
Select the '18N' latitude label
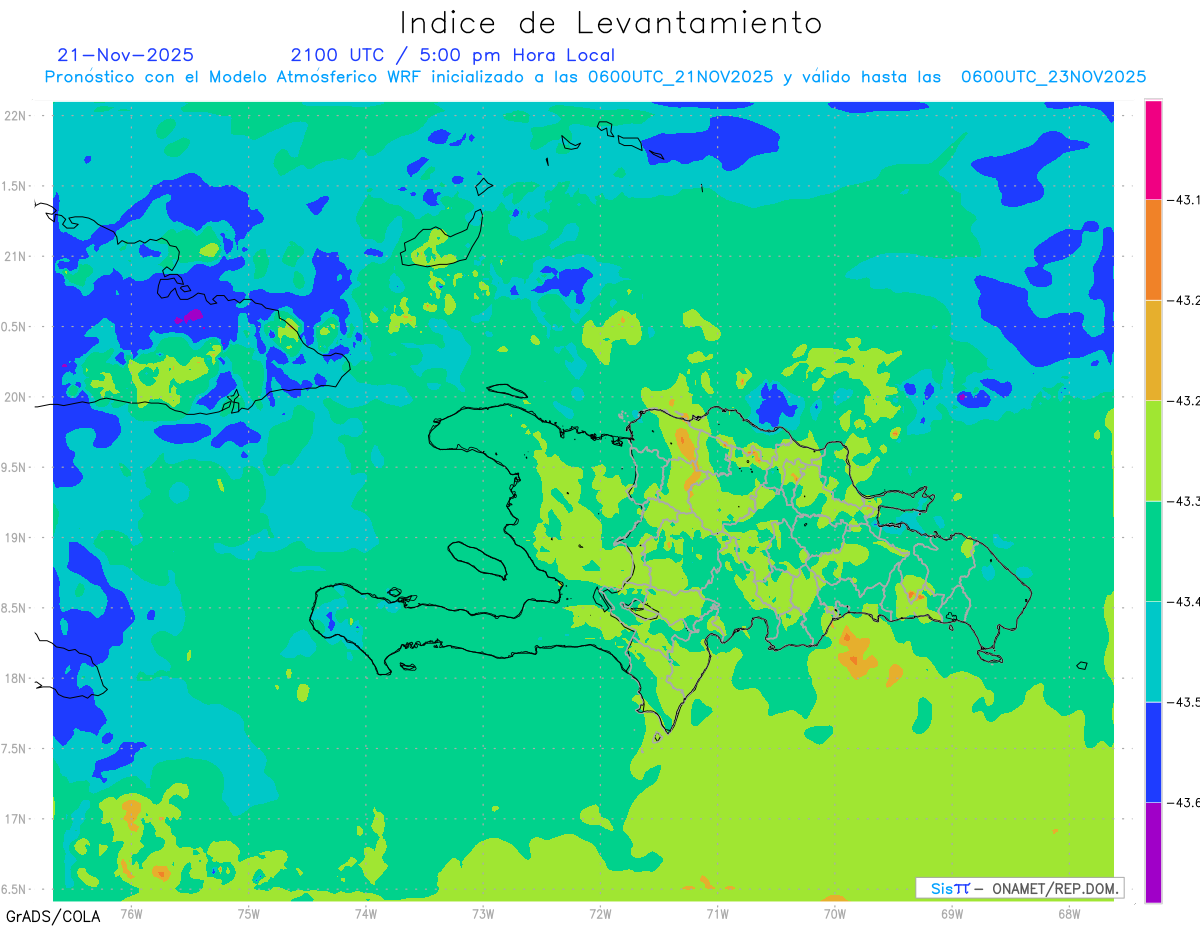16,679
